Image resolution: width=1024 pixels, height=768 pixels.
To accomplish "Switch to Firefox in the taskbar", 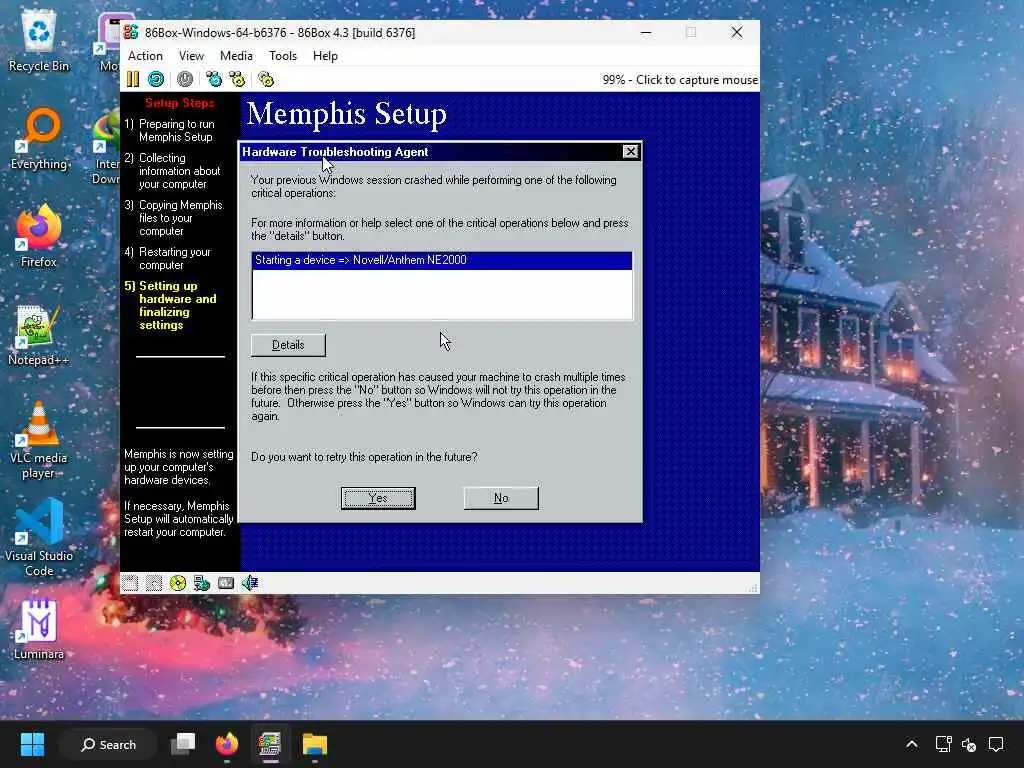I will (x=227, y=744).
